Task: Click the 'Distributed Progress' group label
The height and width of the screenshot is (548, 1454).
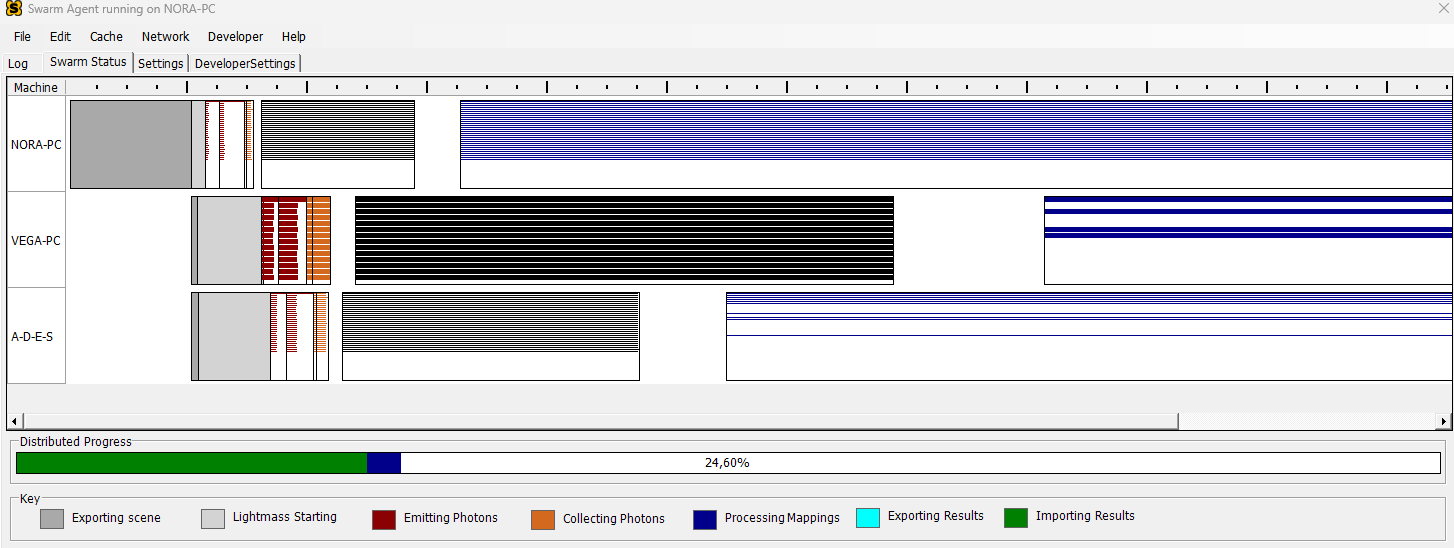Action: [76, 442]
